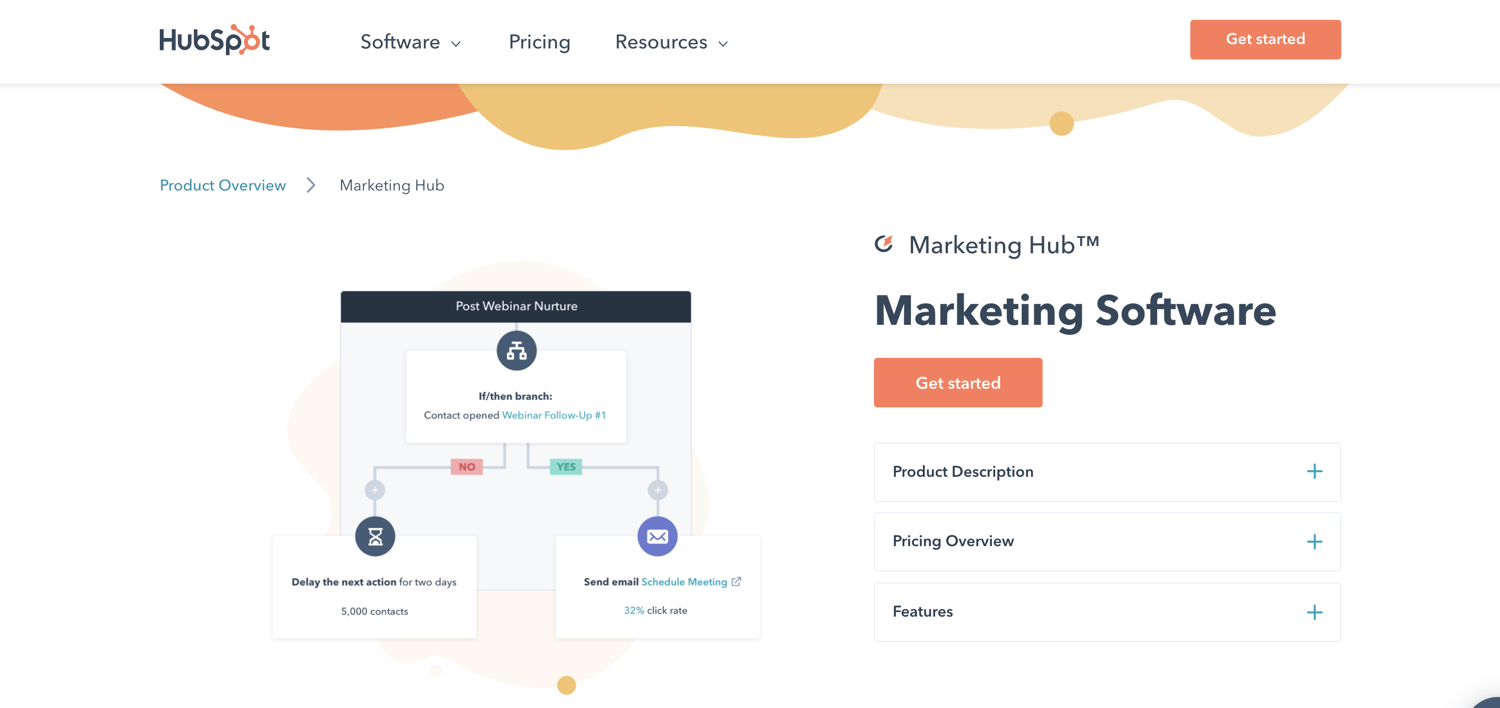This screenshot has width=1500, height=708.
Task: Click the Marketing Software heading
Action: coord(1075,310)
